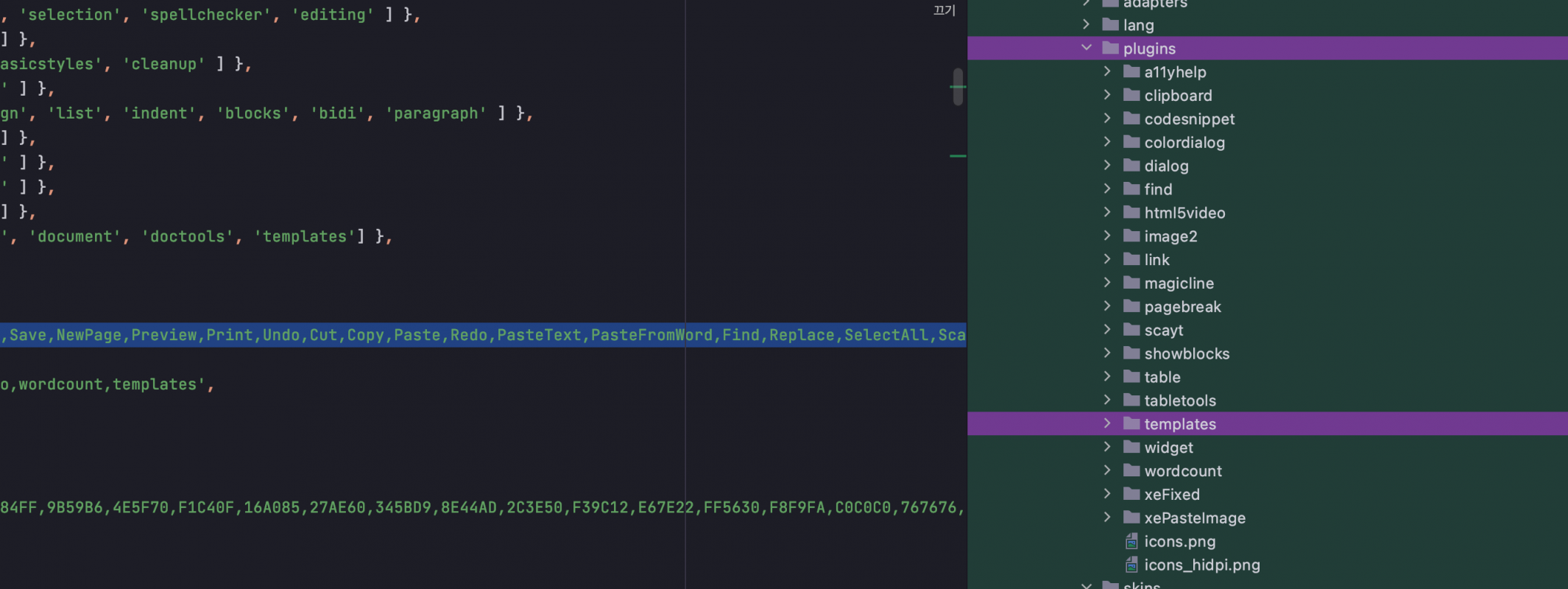Expand the a11yhelp folder arrow

pos(1107,71)
